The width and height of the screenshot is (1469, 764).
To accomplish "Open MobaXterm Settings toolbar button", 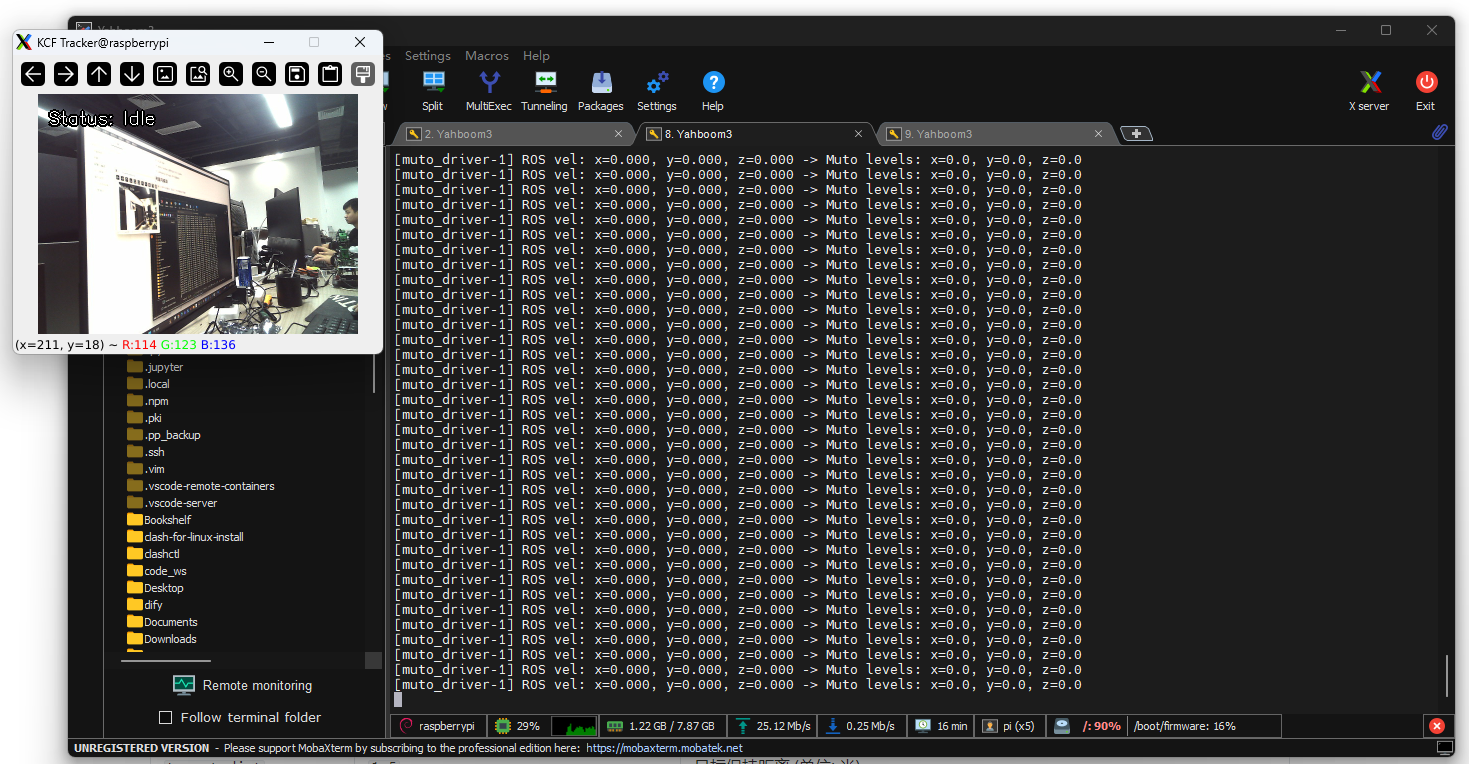I will click(x=657, y=90).
